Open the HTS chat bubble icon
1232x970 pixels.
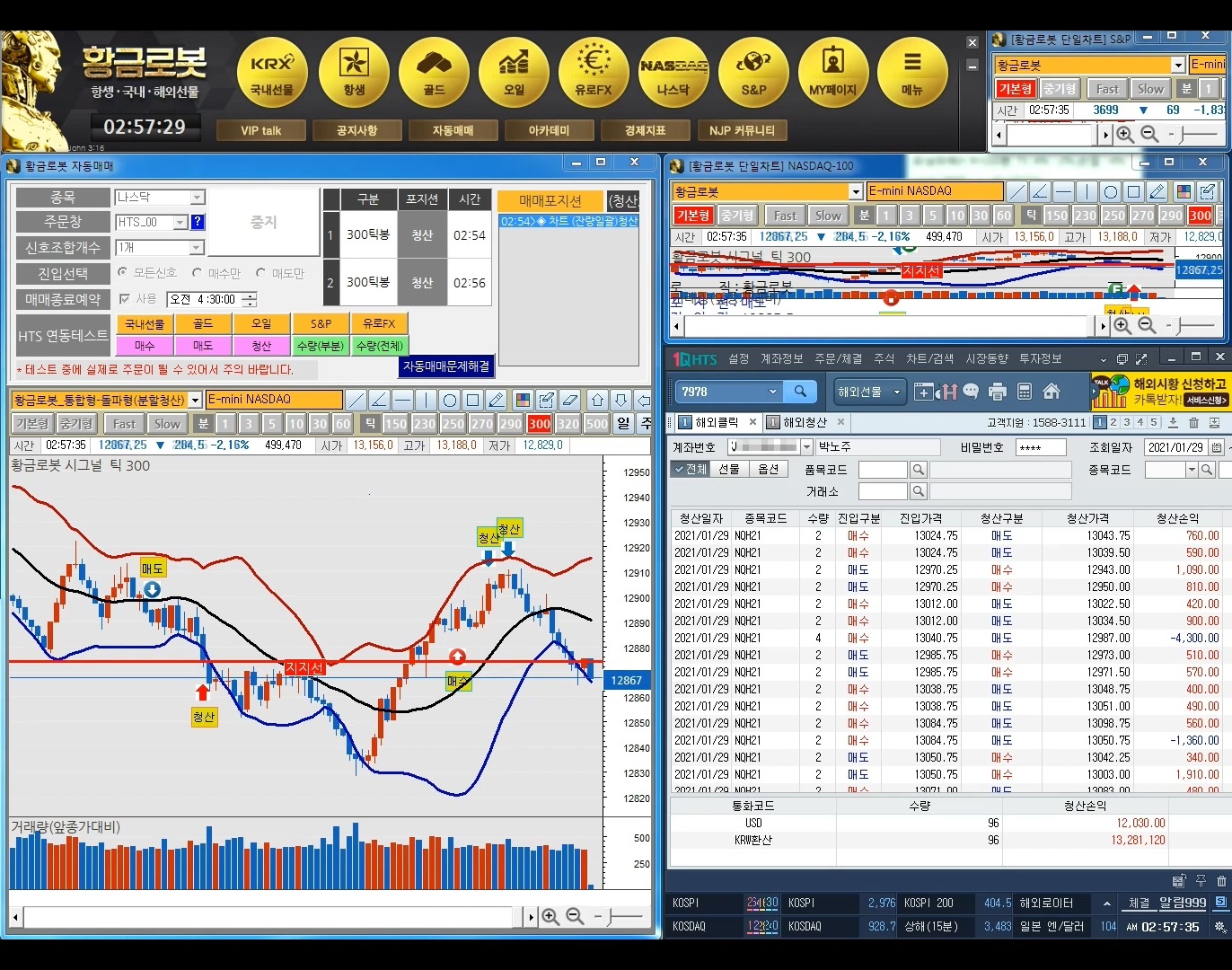tap(971, 392)
